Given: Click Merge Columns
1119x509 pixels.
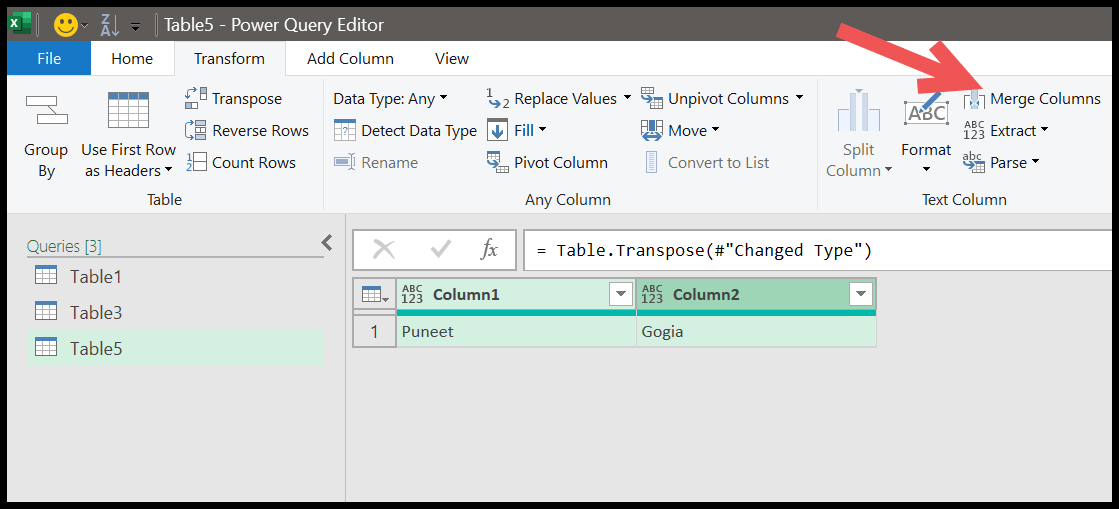Looking at the screenshot, I should tap(1032, 99).
